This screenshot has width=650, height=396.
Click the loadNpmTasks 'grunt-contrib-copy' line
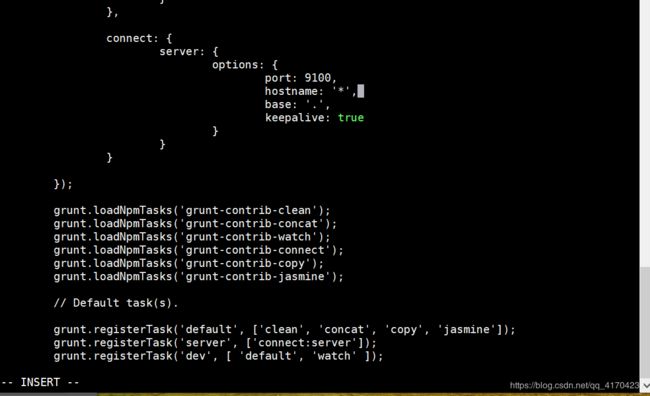point(189,264)
